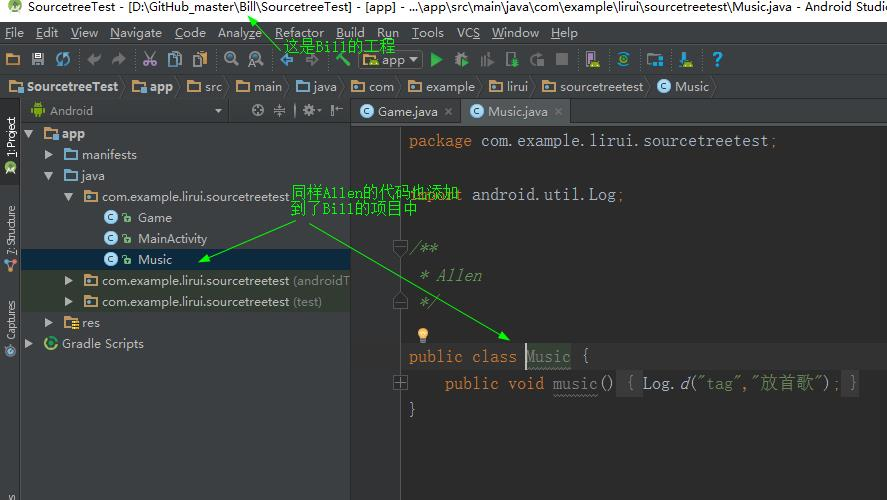Navigate forward with the right arrow icon

pos(312,60)
